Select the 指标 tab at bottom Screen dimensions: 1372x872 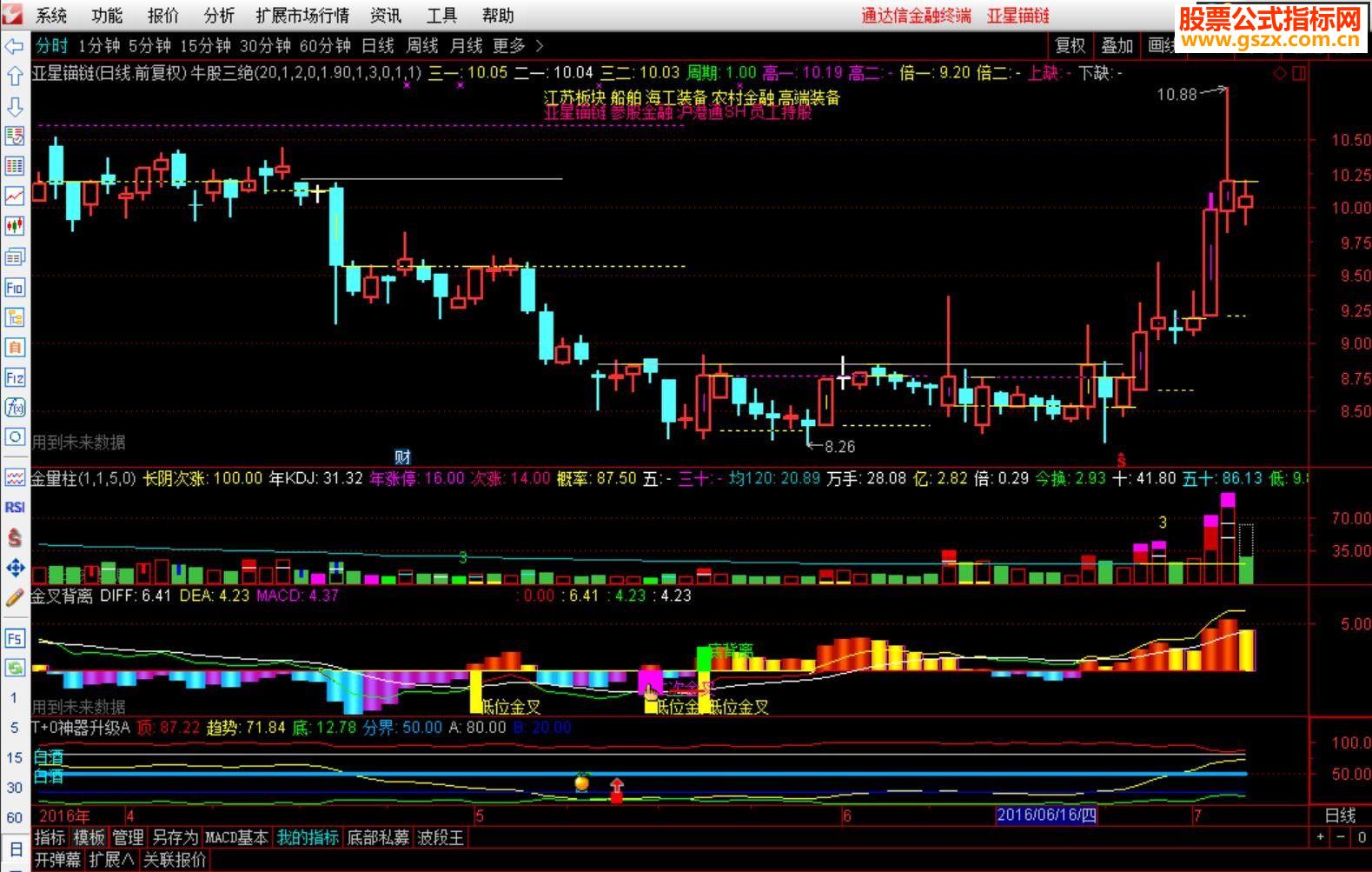click(x=50, y=838)
